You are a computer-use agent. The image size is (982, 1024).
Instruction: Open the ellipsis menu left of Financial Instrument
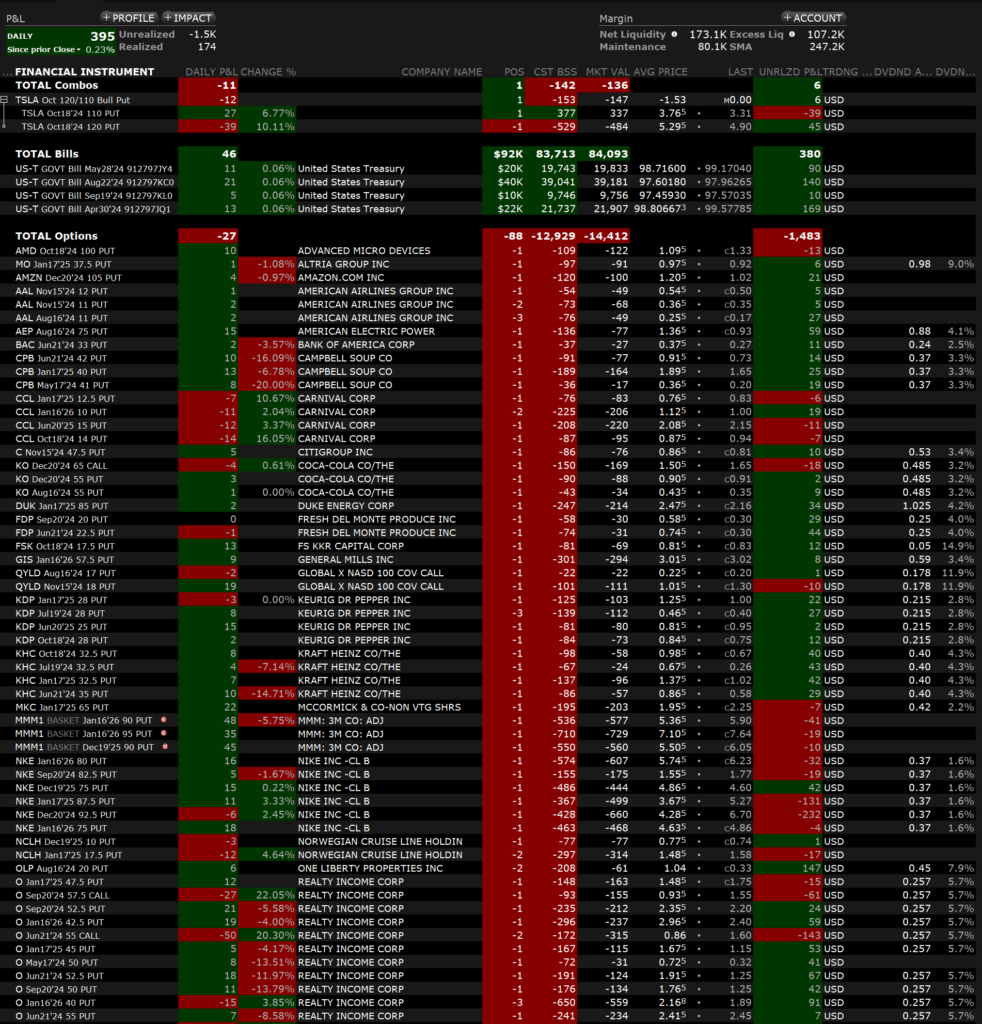coord(7,72)
